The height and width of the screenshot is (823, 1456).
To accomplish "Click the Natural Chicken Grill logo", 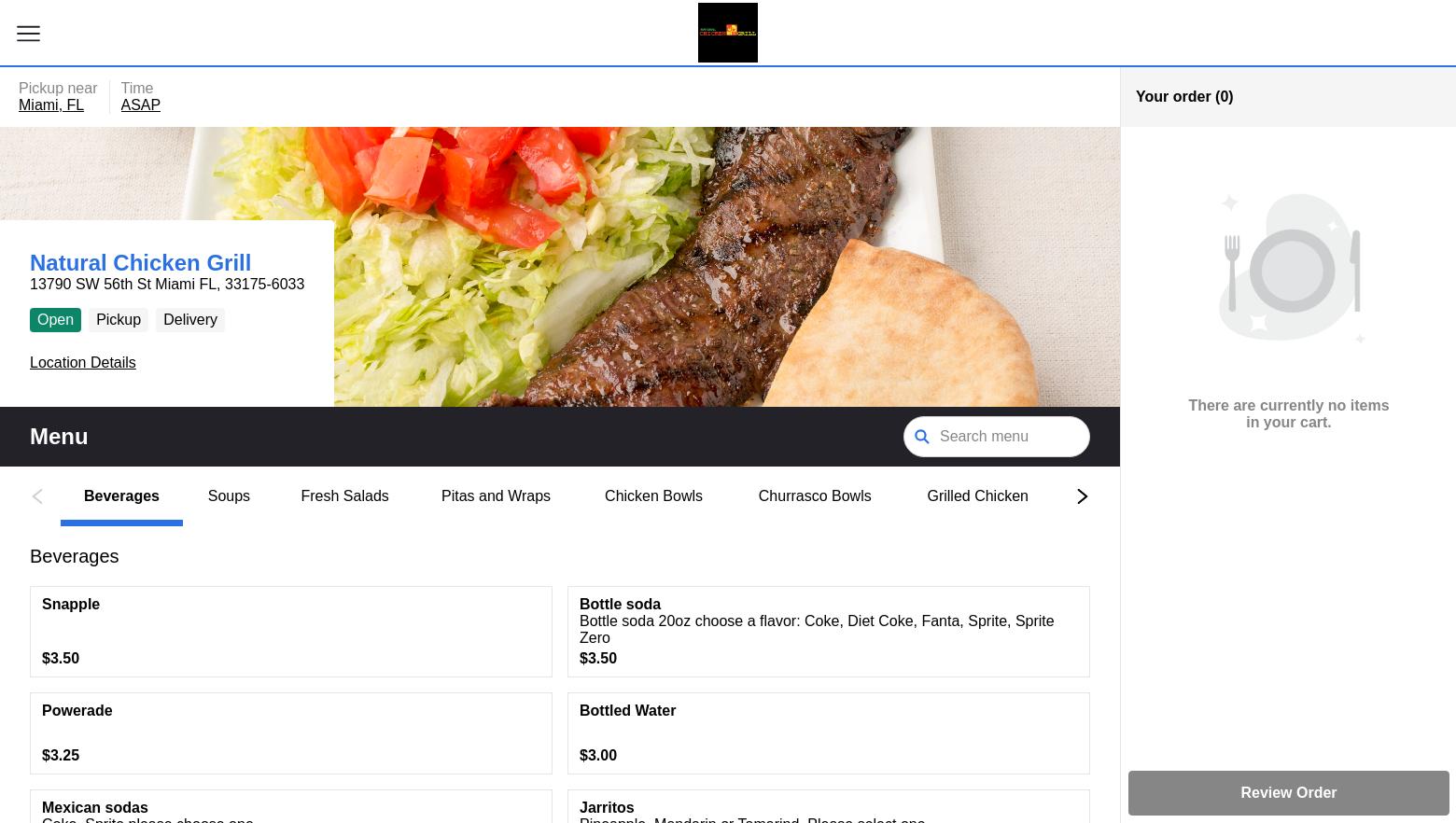I will [728, 33].
